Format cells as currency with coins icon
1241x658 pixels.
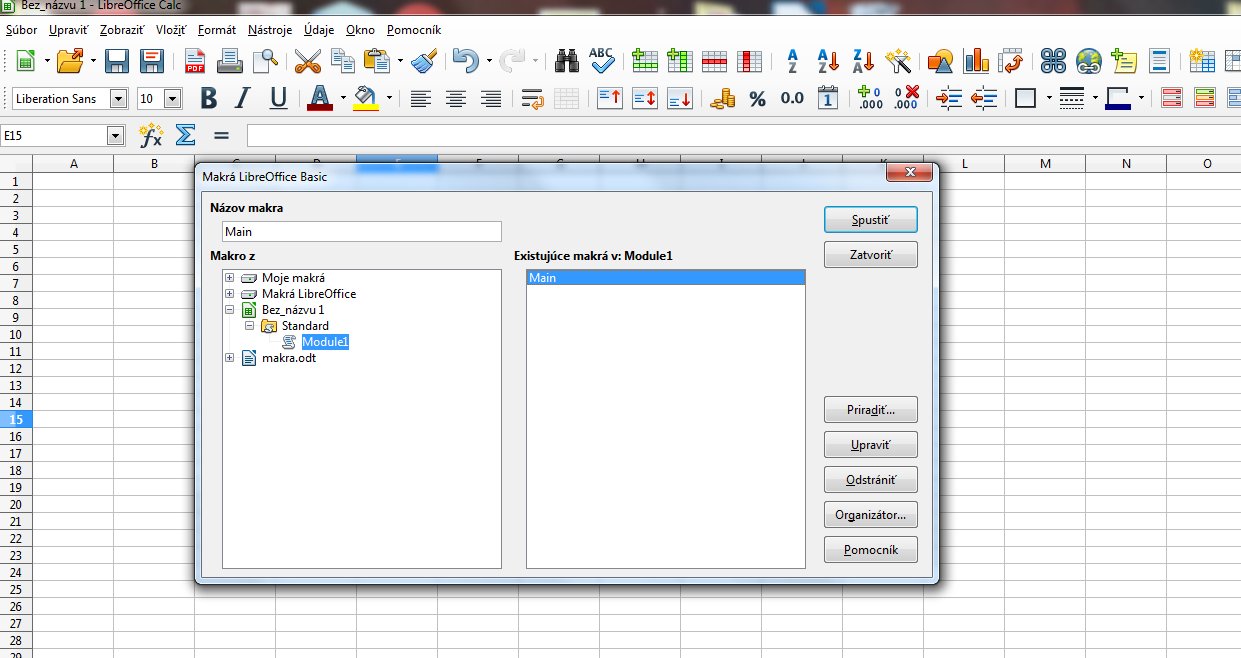click(x=722, y=98)
